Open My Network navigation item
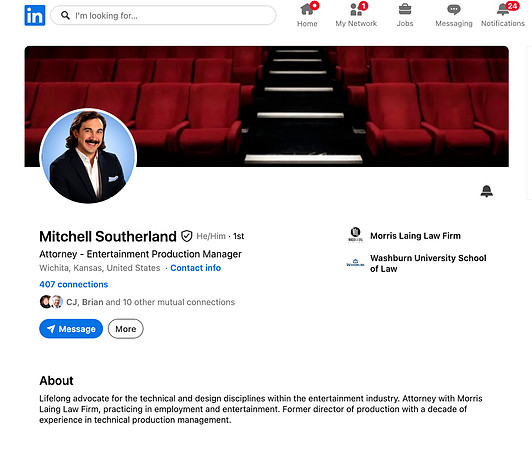This screenshot has width=532, height=450. [x=356, y=15]
